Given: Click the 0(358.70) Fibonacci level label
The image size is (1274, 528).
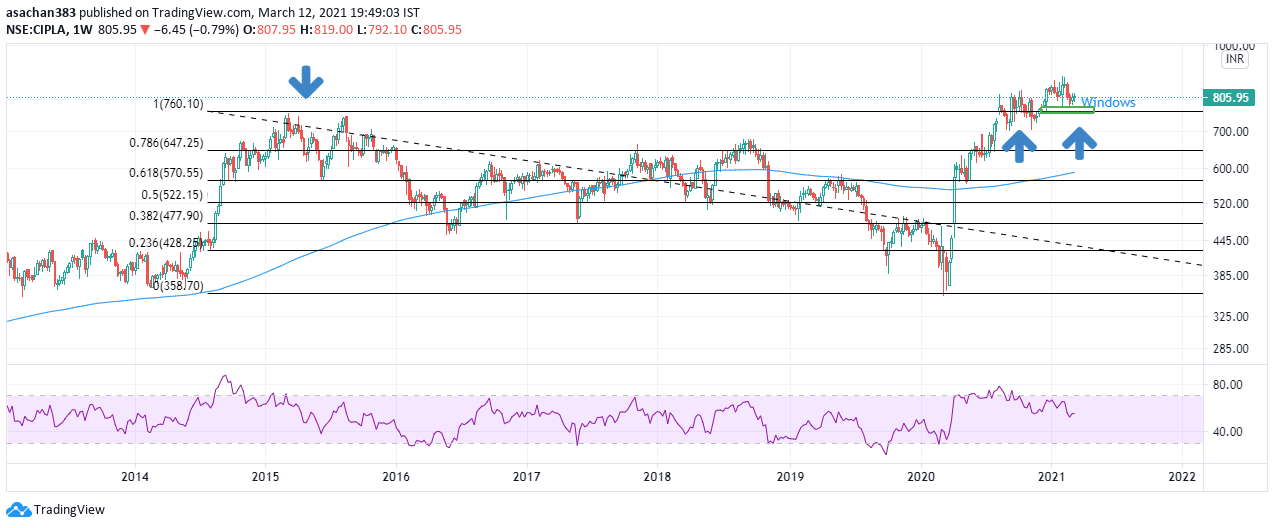Looking at the screenshot, I should [178, 286].
